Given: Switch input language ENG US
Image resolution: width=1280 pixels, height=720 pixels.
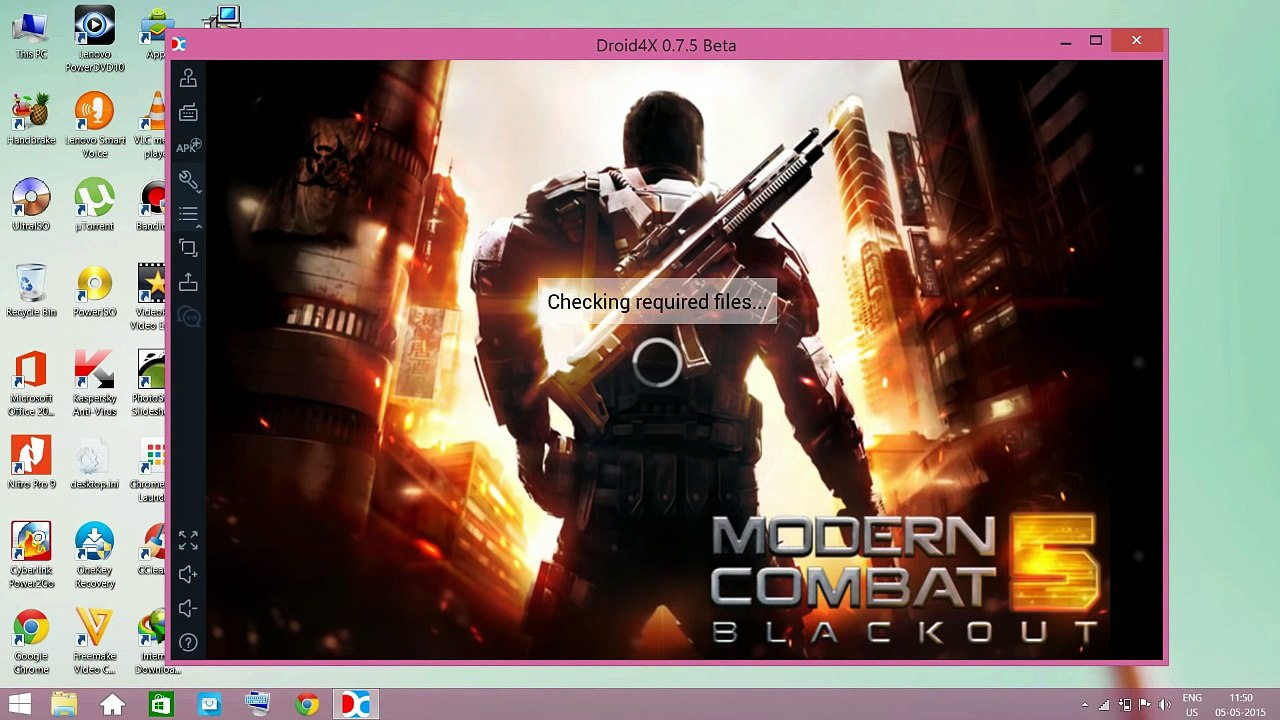Looking at the screenshot, I should 1192,705.
